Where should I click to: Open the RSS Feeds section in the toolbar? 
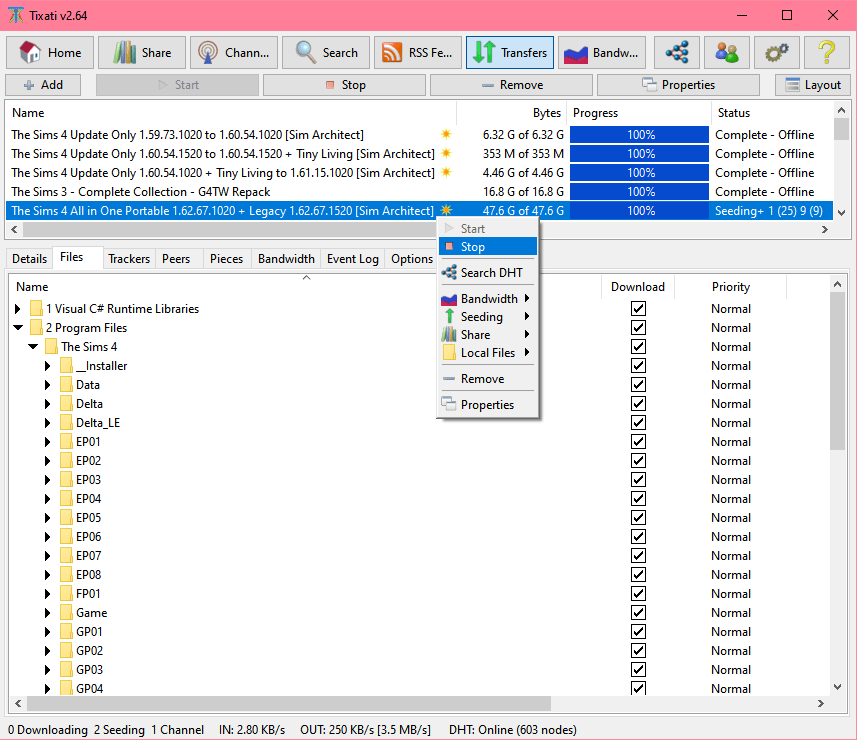tap(418, 52)
